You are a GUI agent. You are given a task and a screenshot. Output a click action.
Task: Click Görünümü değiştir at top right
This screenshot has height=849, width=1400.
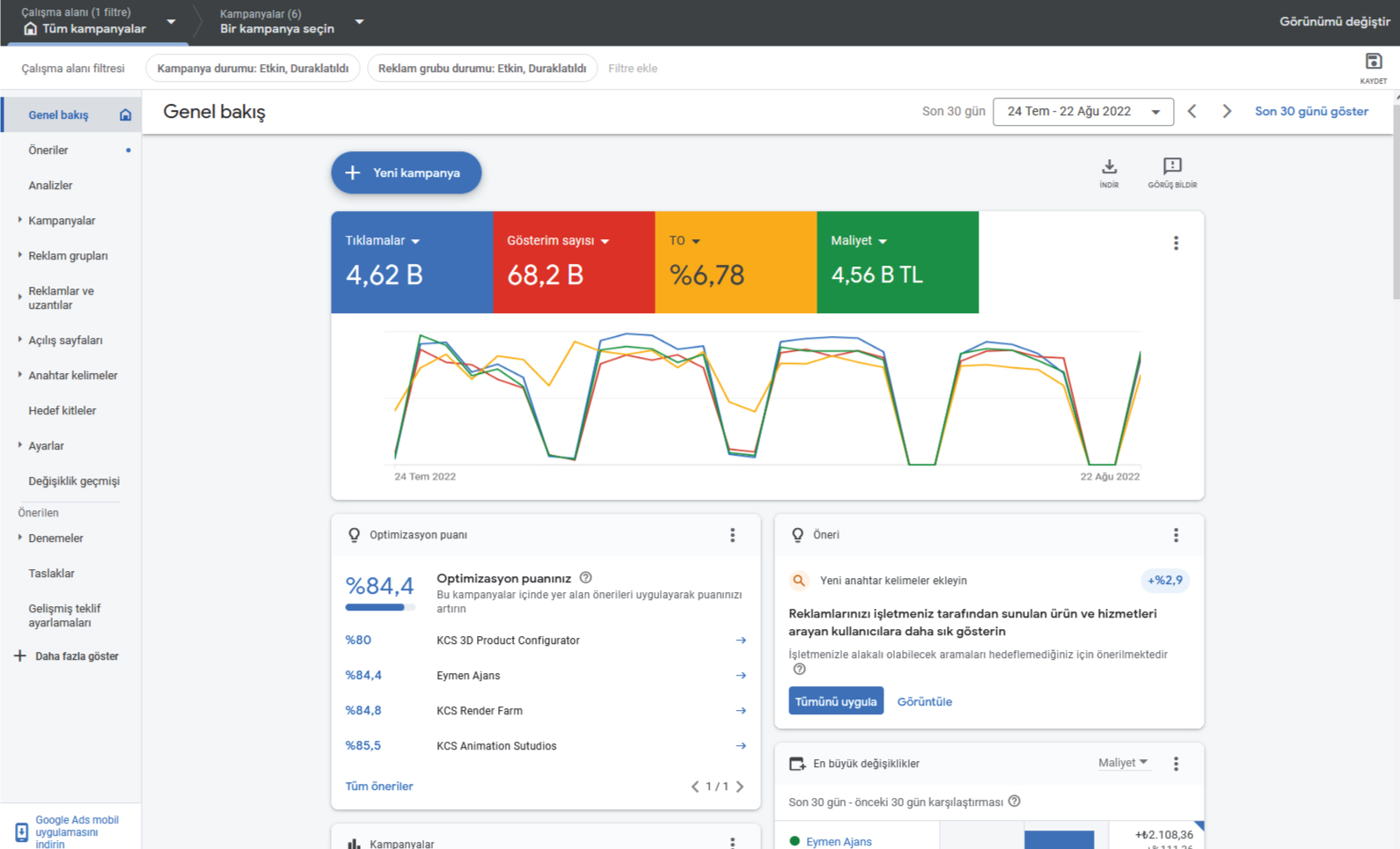[1334, 22]
